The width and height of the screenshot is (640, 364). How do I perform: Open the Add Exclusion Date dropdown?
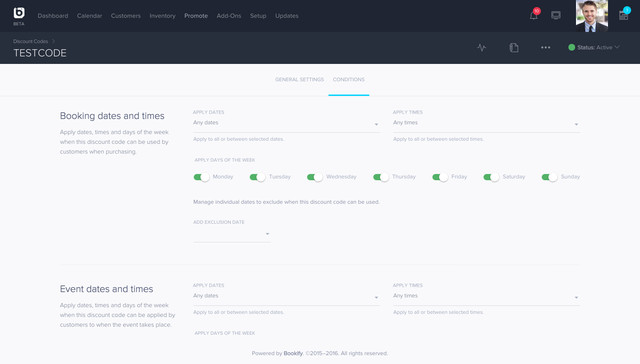point(232,234)
